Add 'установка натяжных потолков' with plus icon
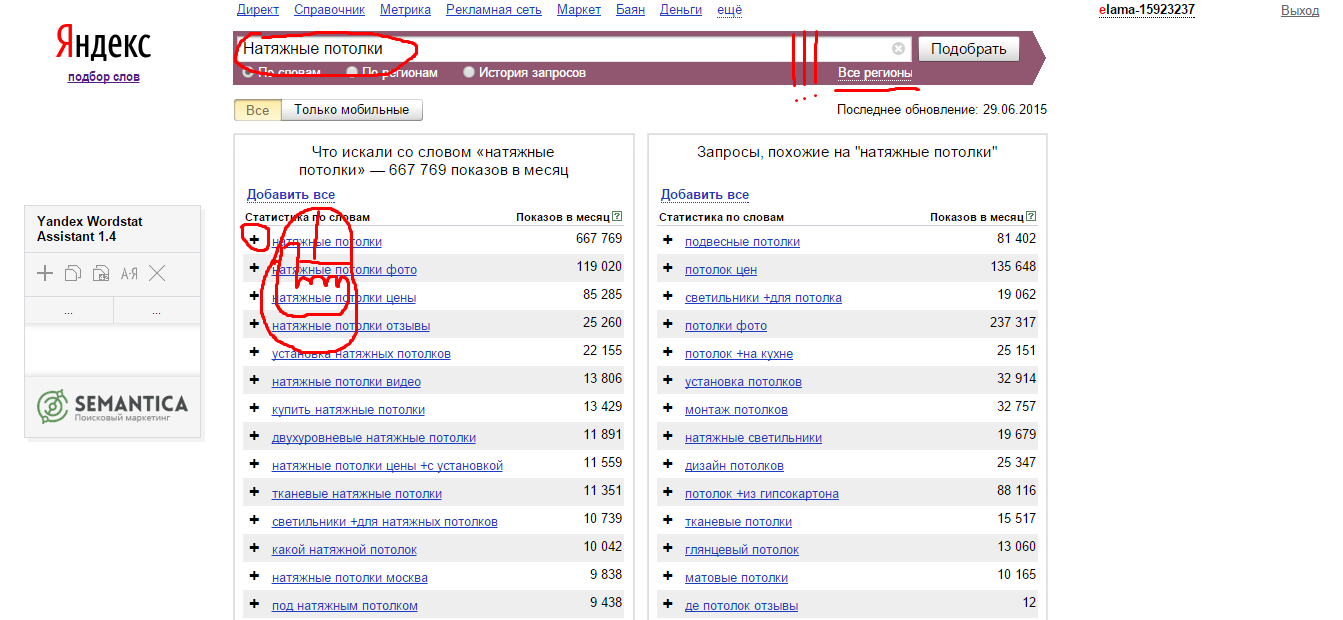The height and width of the screenshot is (620, 1343). [x=254, y=353]
